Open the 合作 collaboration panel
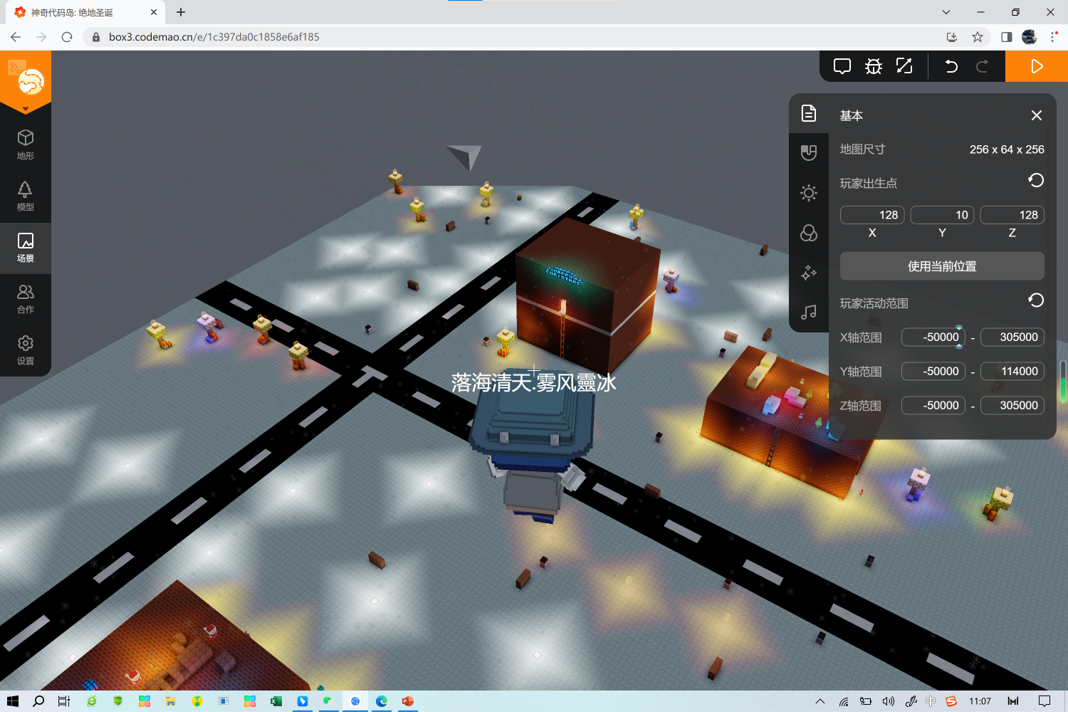Image resolution: width=1068 pixels, height=712 pixels. [25, 299]
